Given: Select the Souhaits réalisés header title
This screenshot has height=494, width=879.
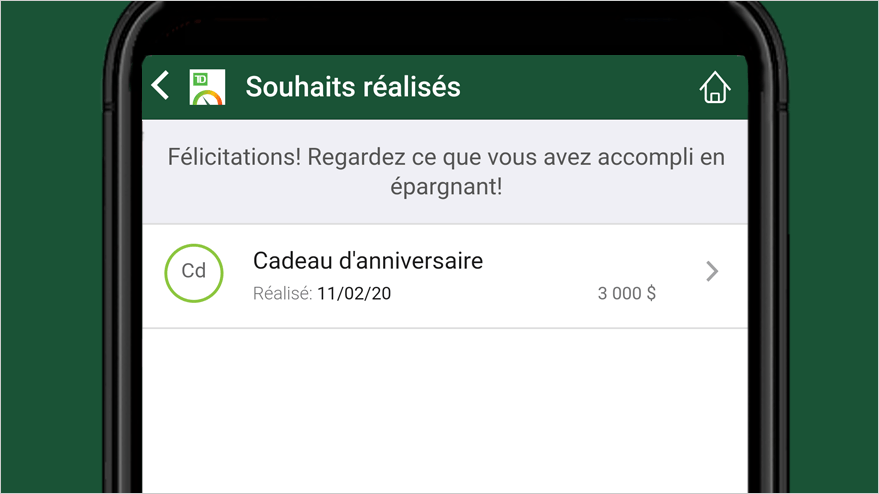Looking at the screenshot, I should tap(353, 87).
